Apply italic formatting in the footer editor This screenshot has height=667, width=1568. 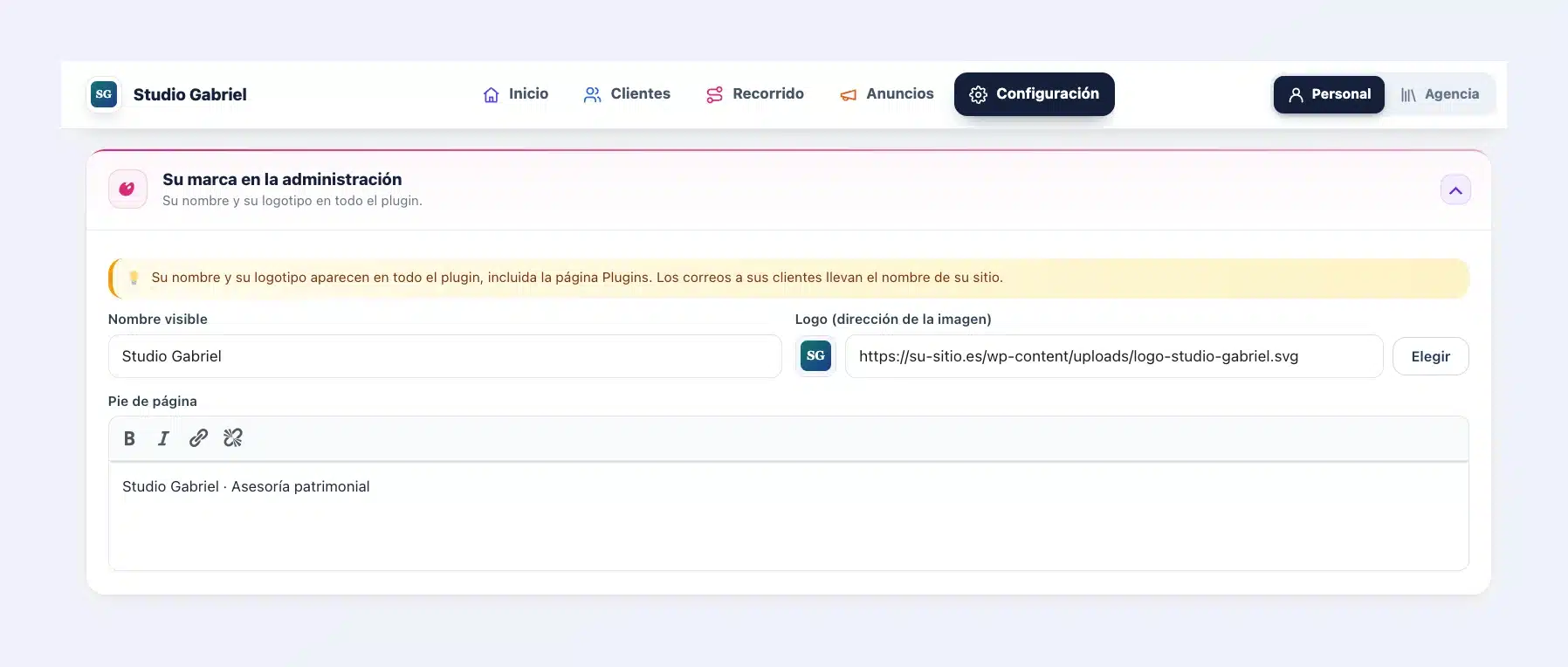[x=163, y=438]
